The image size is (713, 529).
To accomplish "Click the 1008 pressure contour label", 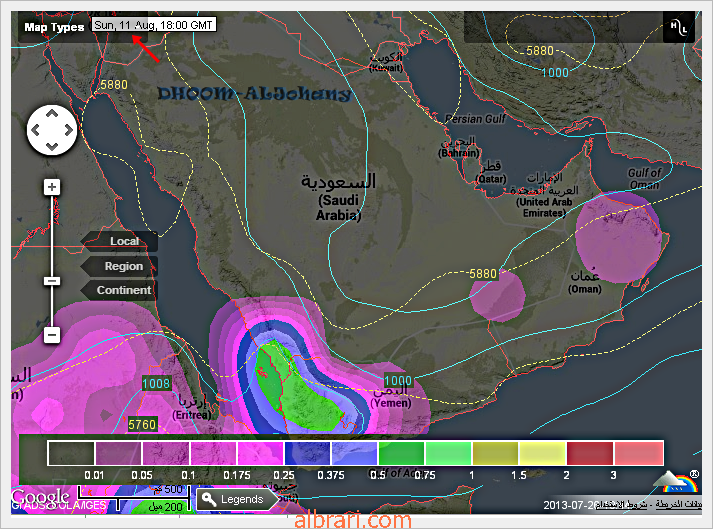I will 156,383.
